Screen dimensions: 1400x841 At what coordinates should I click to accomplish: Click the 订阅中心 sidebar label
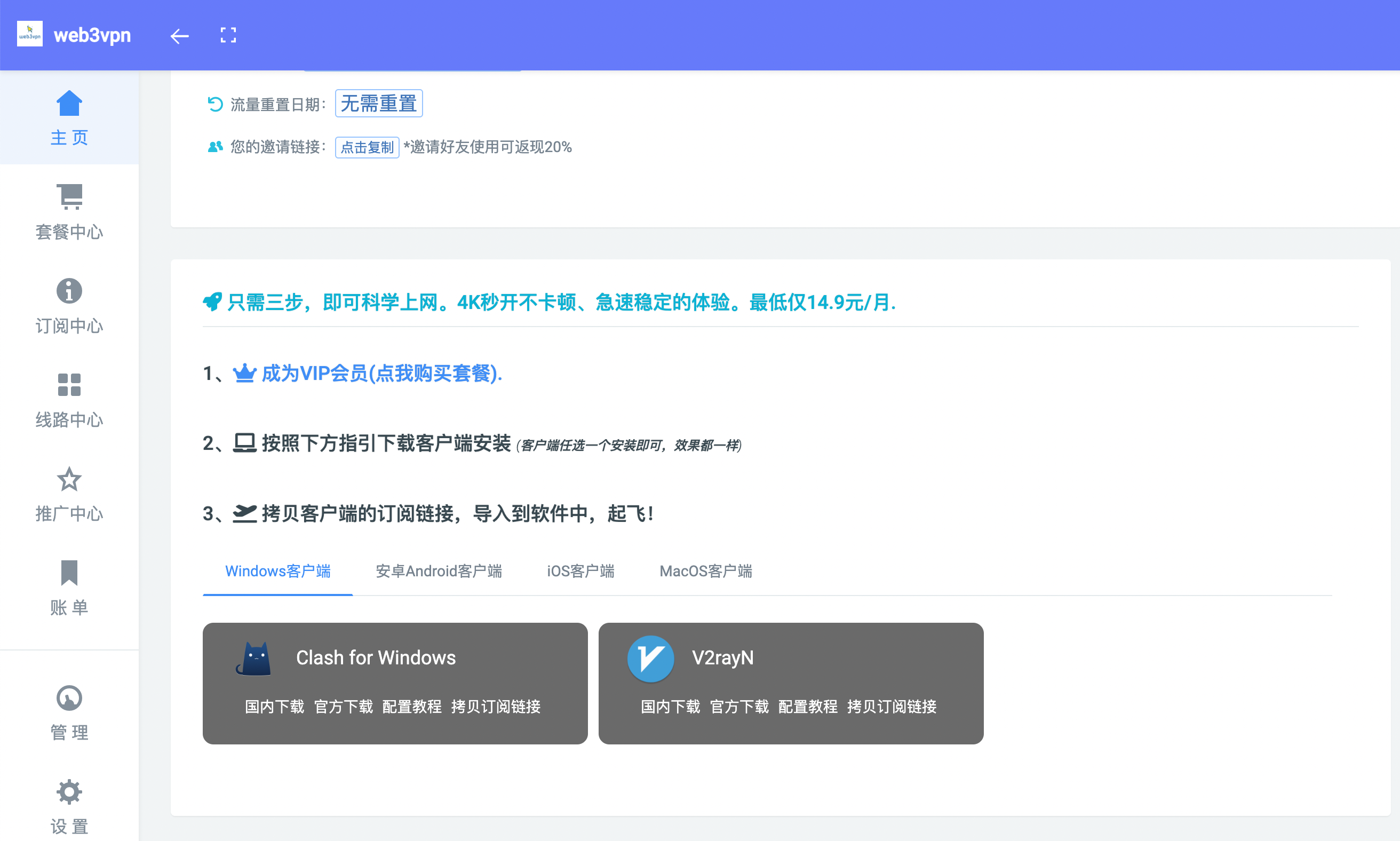coord(69,326)
